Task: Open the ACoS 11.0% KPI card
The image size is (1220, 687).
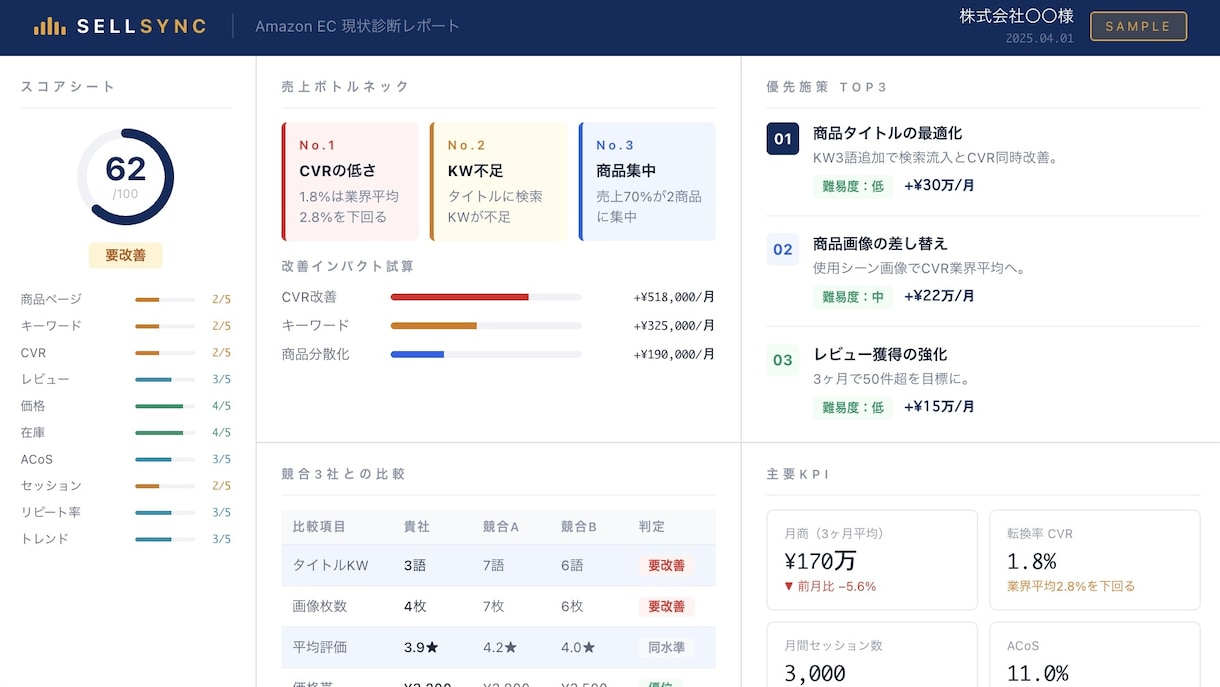Action: pyautogui.click(x=1095, y=654)
